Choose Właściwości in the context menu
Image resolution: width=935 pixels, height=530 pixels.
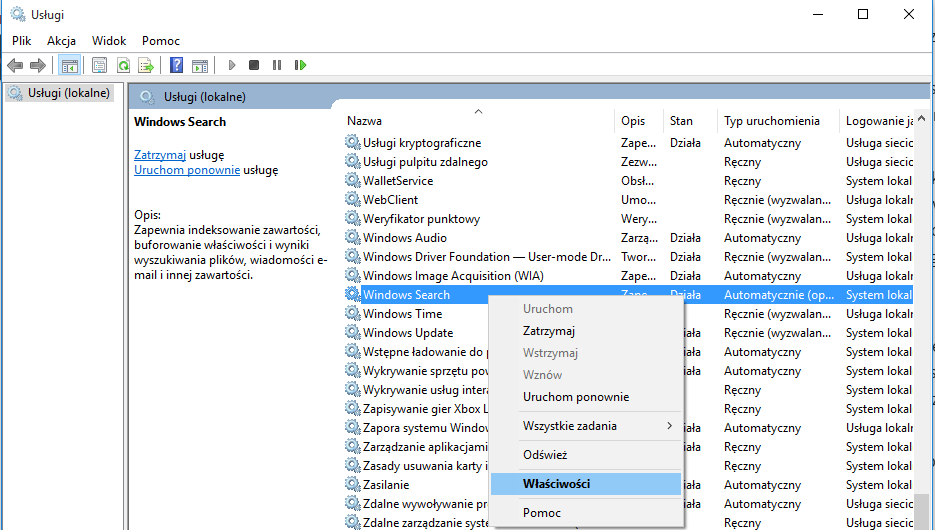coord(586,483)
